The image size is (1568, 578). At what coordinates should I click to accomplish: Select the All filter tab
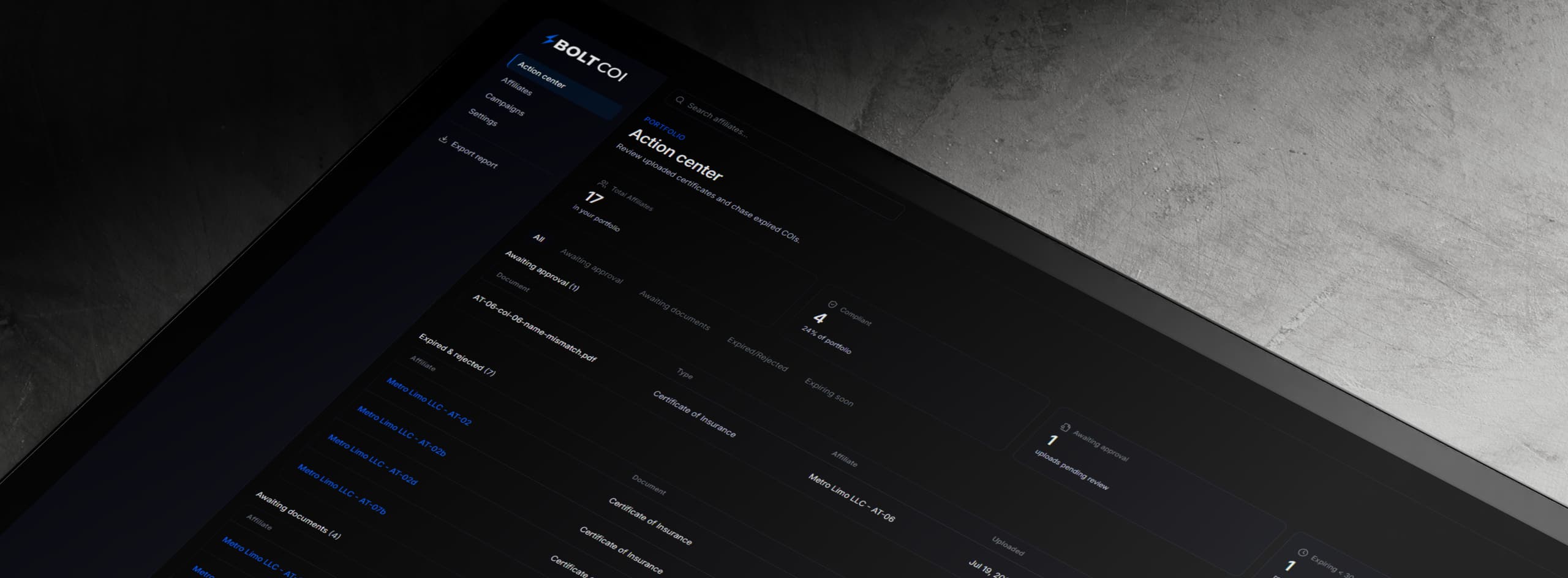pos(538,238)
